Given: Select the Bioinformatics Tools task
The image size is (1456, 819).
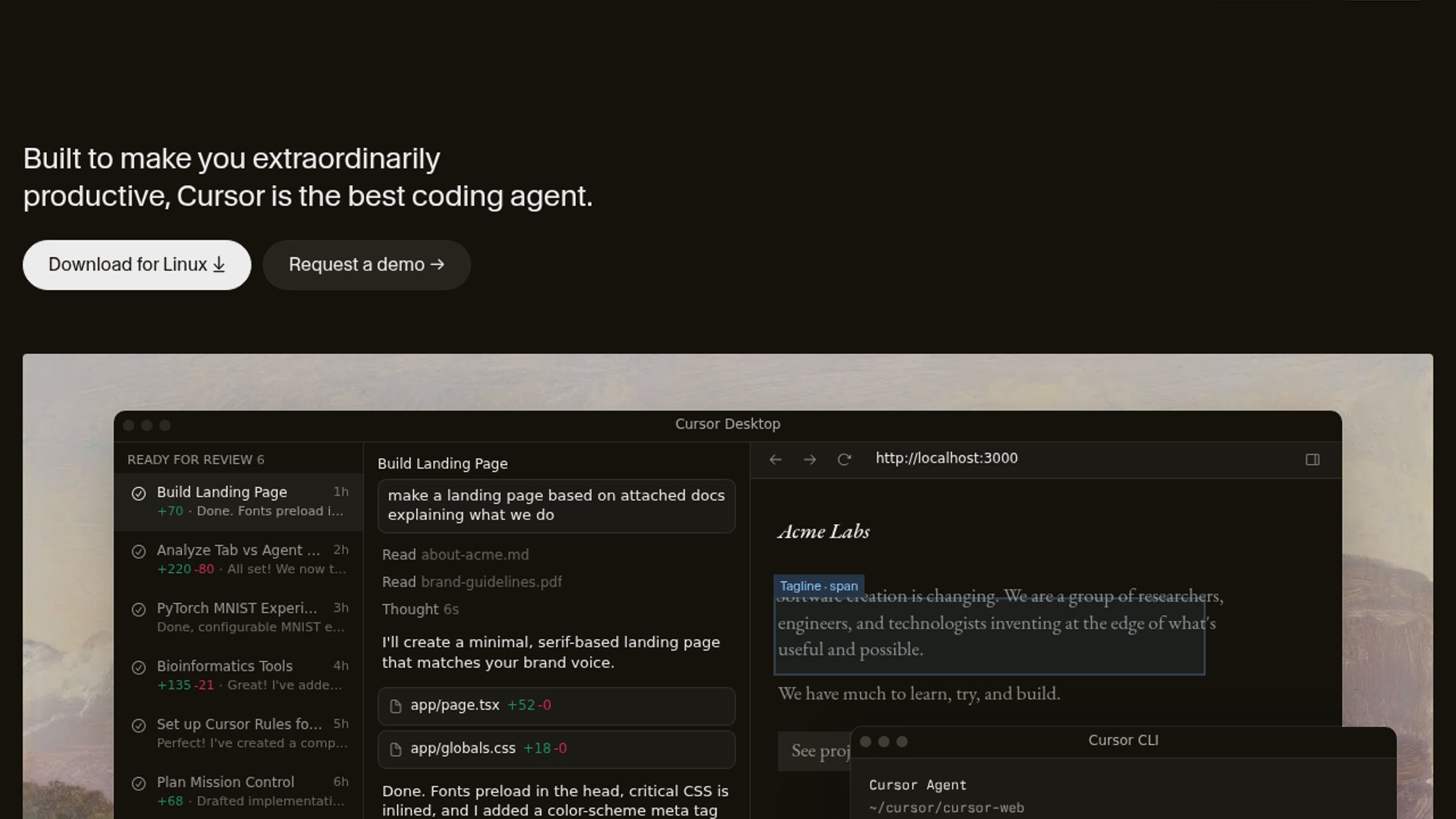Looking at the screenshot, I should 239,675.
